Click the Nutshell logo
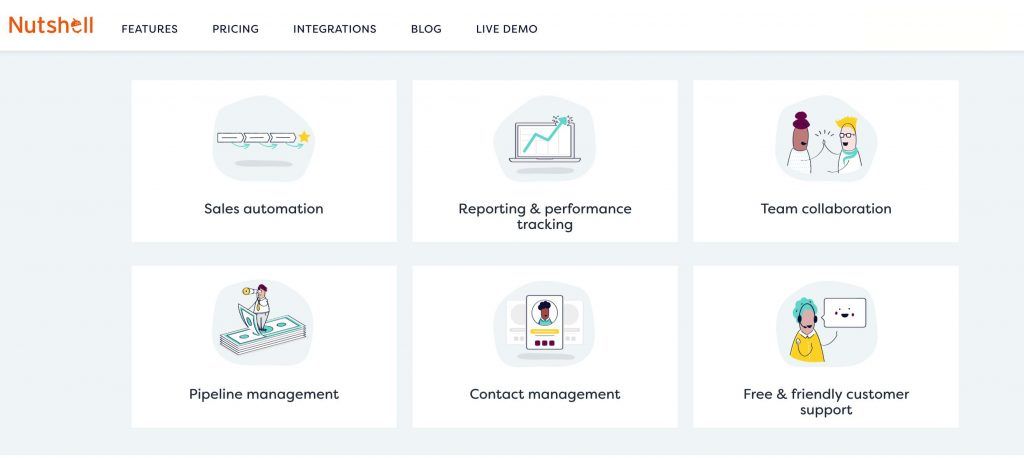The height and width of the screenshot is (458, 1024). (x=51, y=25)
